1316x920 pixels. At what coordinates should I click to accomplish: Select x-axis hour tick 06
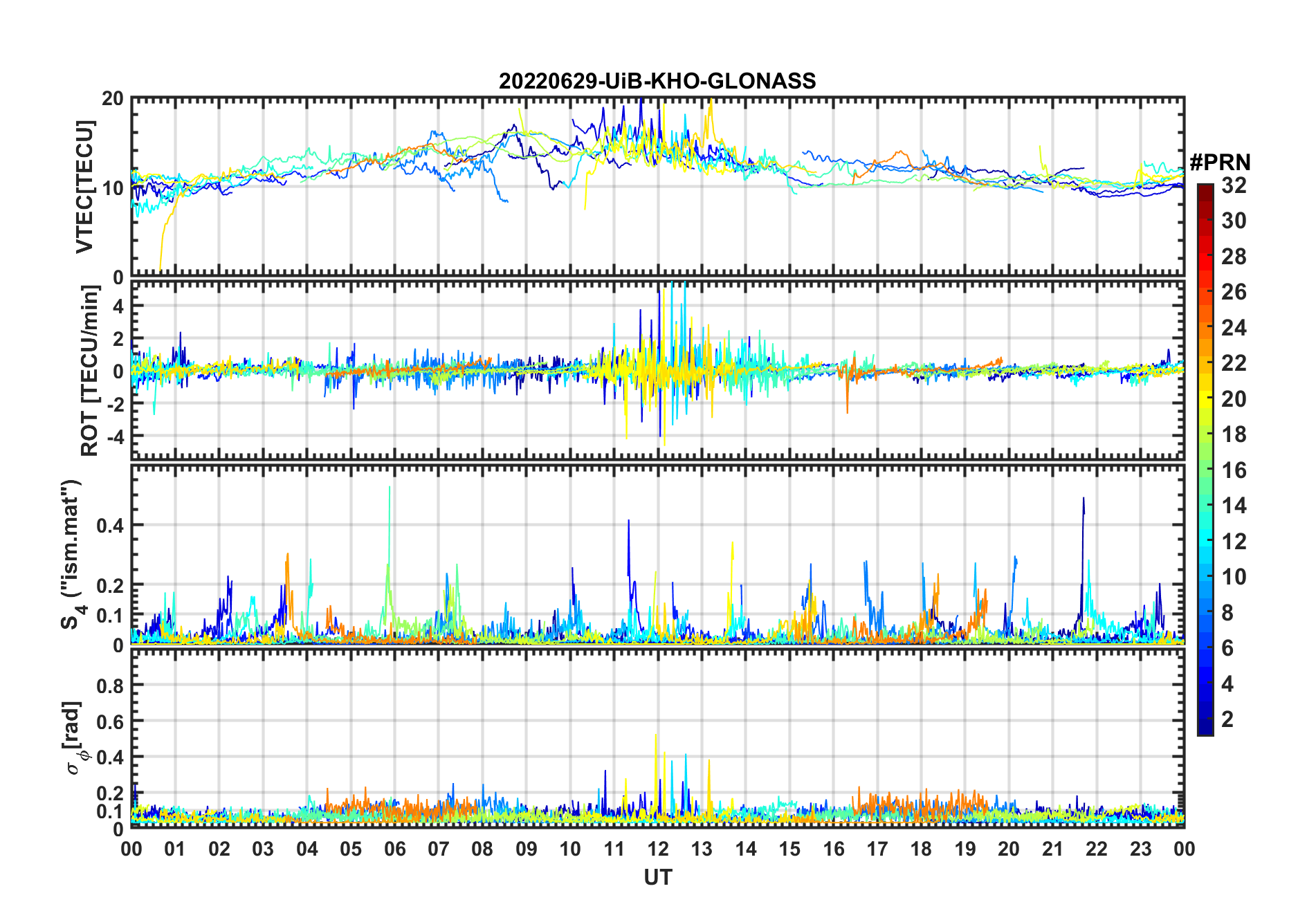(x=394, y=849)
